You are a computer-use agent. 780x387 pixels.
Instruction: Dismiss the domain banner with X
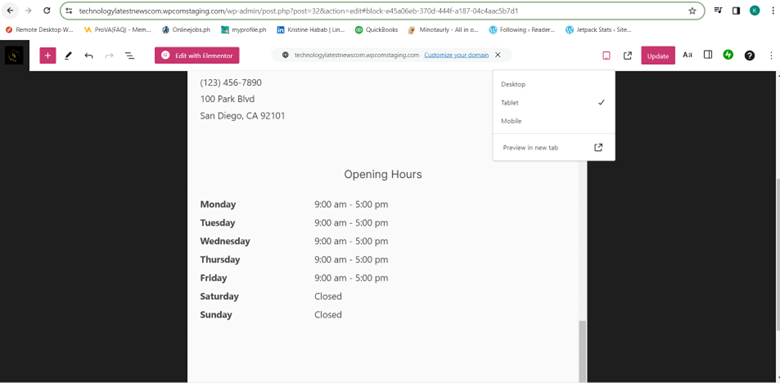(x=497, y=55)
